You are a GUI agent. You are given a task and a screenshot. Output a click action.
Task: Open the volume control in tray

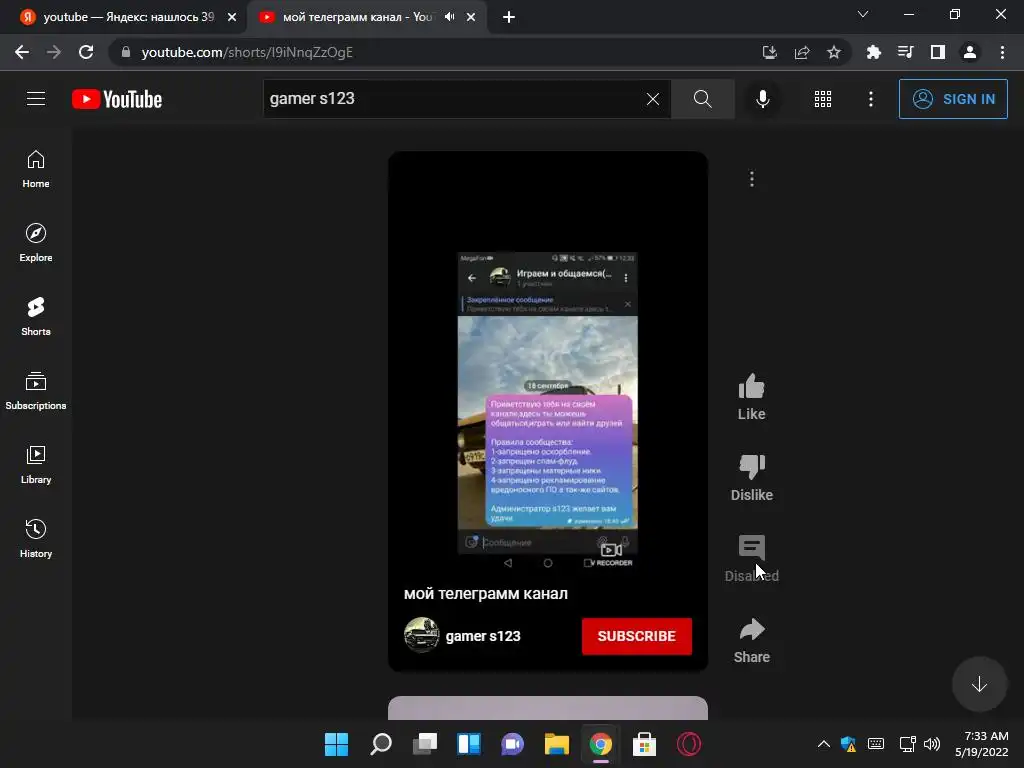[x=932, y=744]
